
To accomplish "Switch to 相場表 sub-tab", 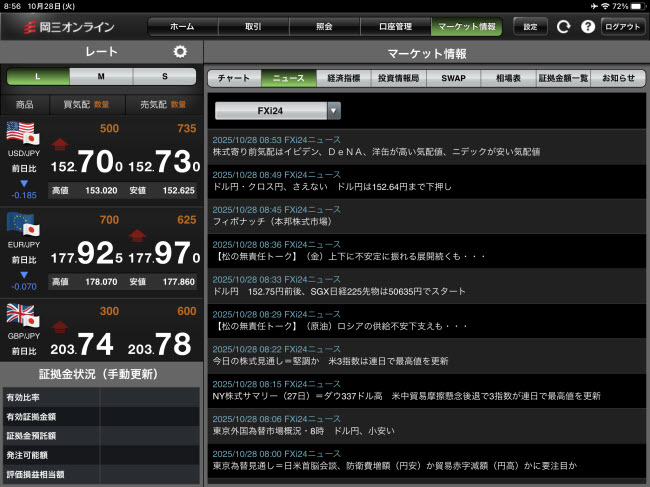I will [x=508, y=78].
